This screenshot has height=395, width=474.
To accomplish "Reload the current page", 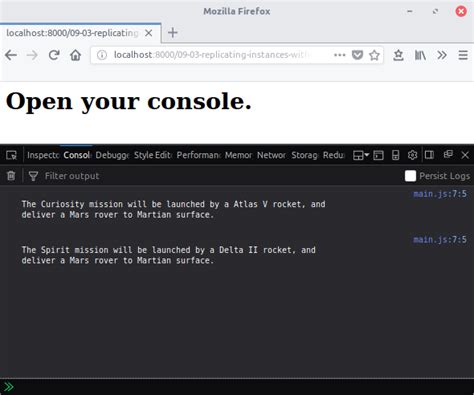I will [54, 55].
